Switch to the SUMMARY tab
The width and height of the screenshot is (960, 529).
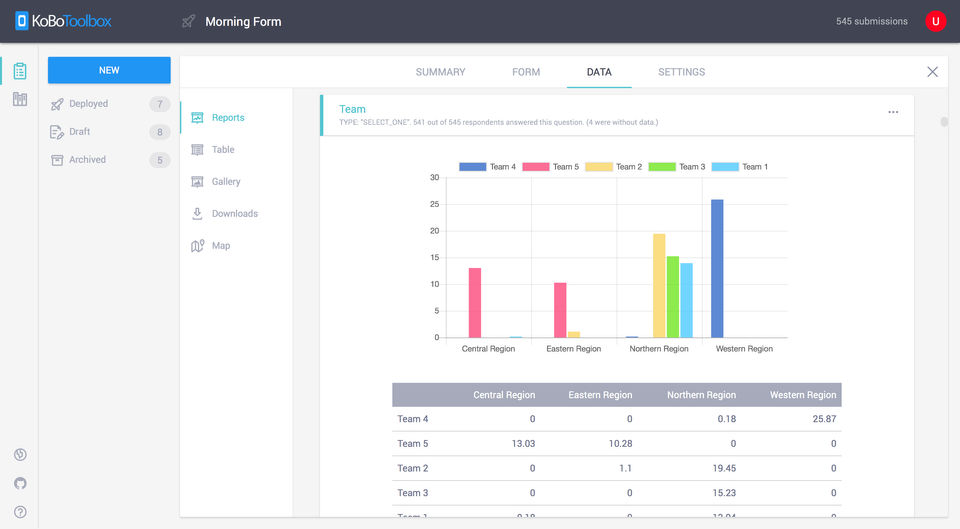click(x=440, y=72)
